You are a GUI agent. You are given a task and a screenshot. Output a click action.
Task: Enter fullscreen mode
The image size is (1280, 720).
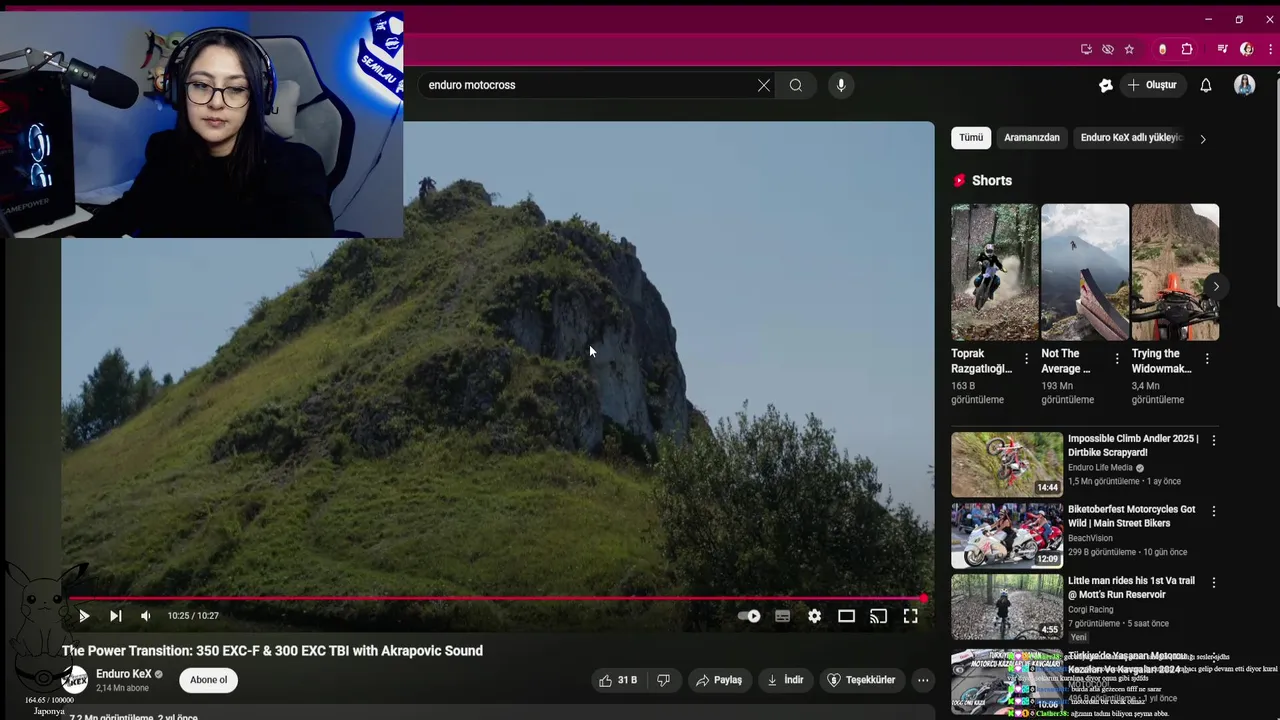tap(911, 616)
